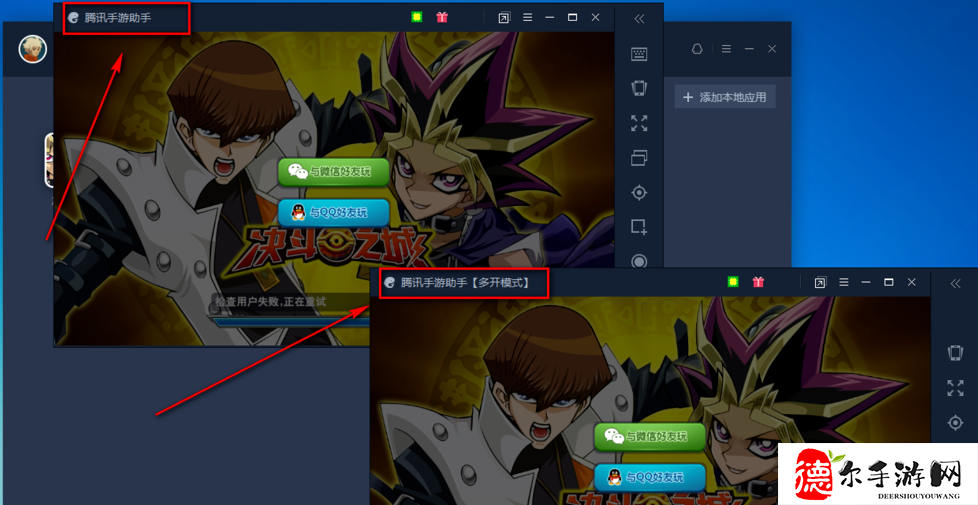
Task: Open hamburger menu in 多开模式 title bar
Action: tap(844, 282)
